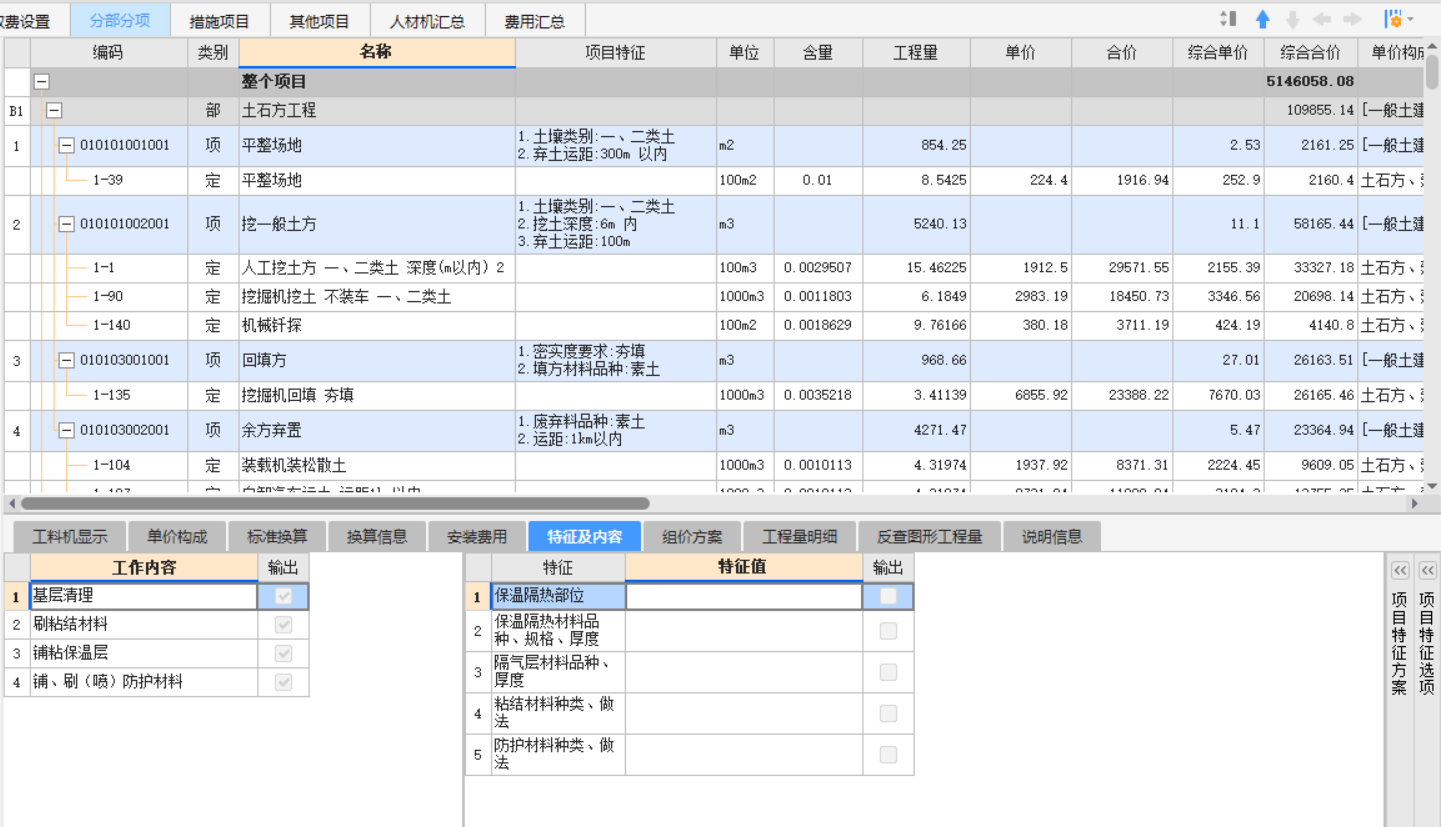Open the 组价方案 bottom tab
Screen dimensions: 1441x827
(692, 536)
